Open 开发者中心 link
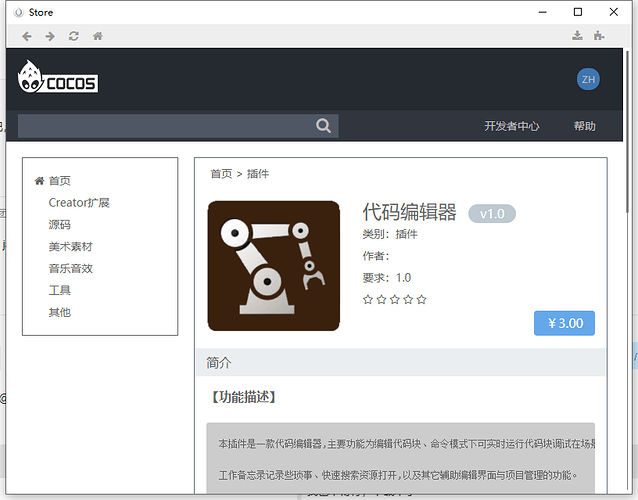The image size is (638, 500). click(511, 126)
